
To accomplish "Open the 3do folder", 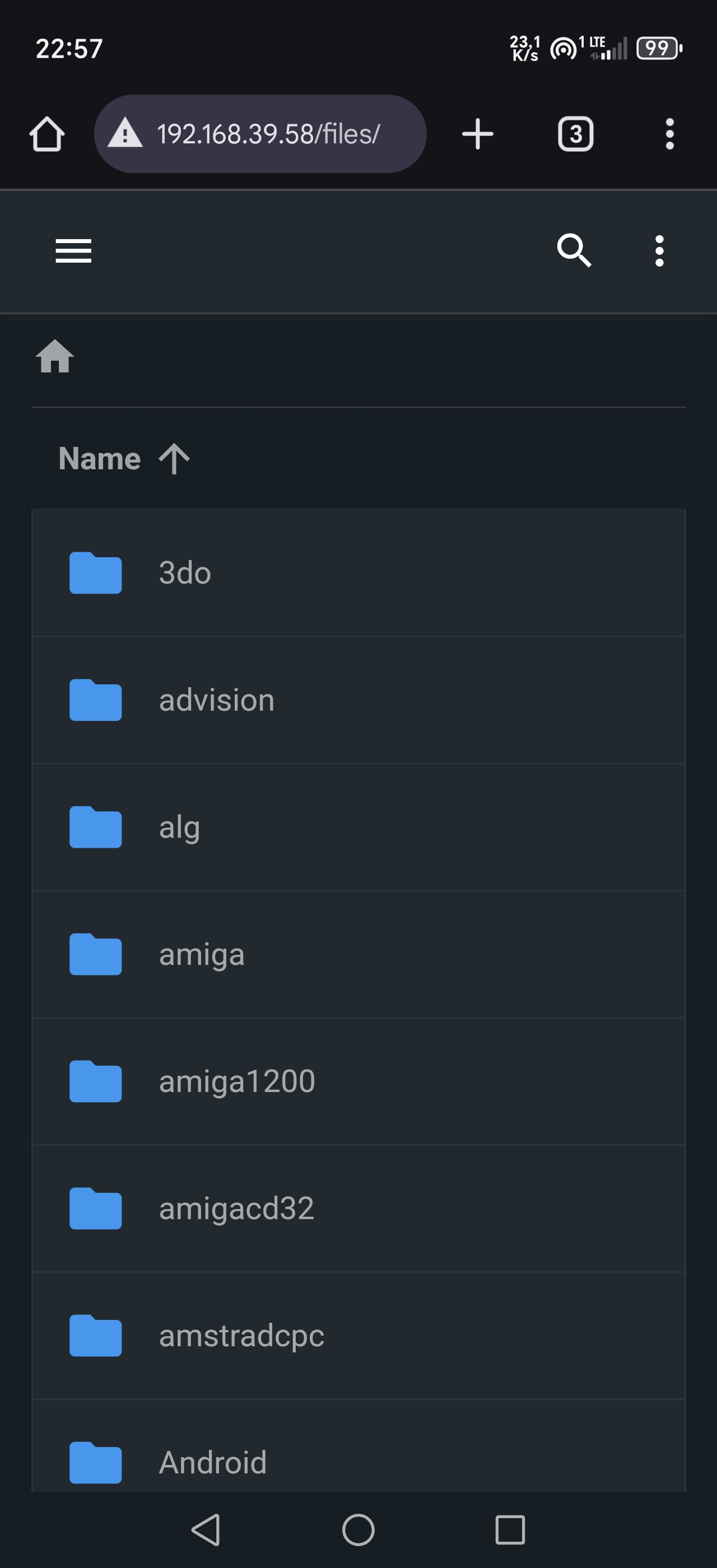I will tap(358, 573).
